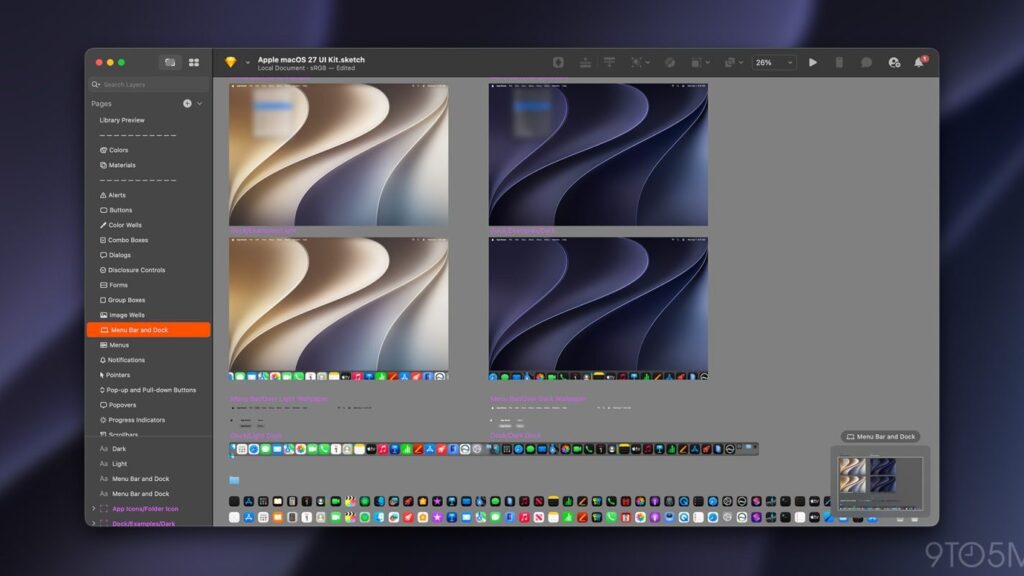Open dropdown next to the frame toolbar icon
The width and height of the screenshot is (1024, 576).
click(648, 63)
